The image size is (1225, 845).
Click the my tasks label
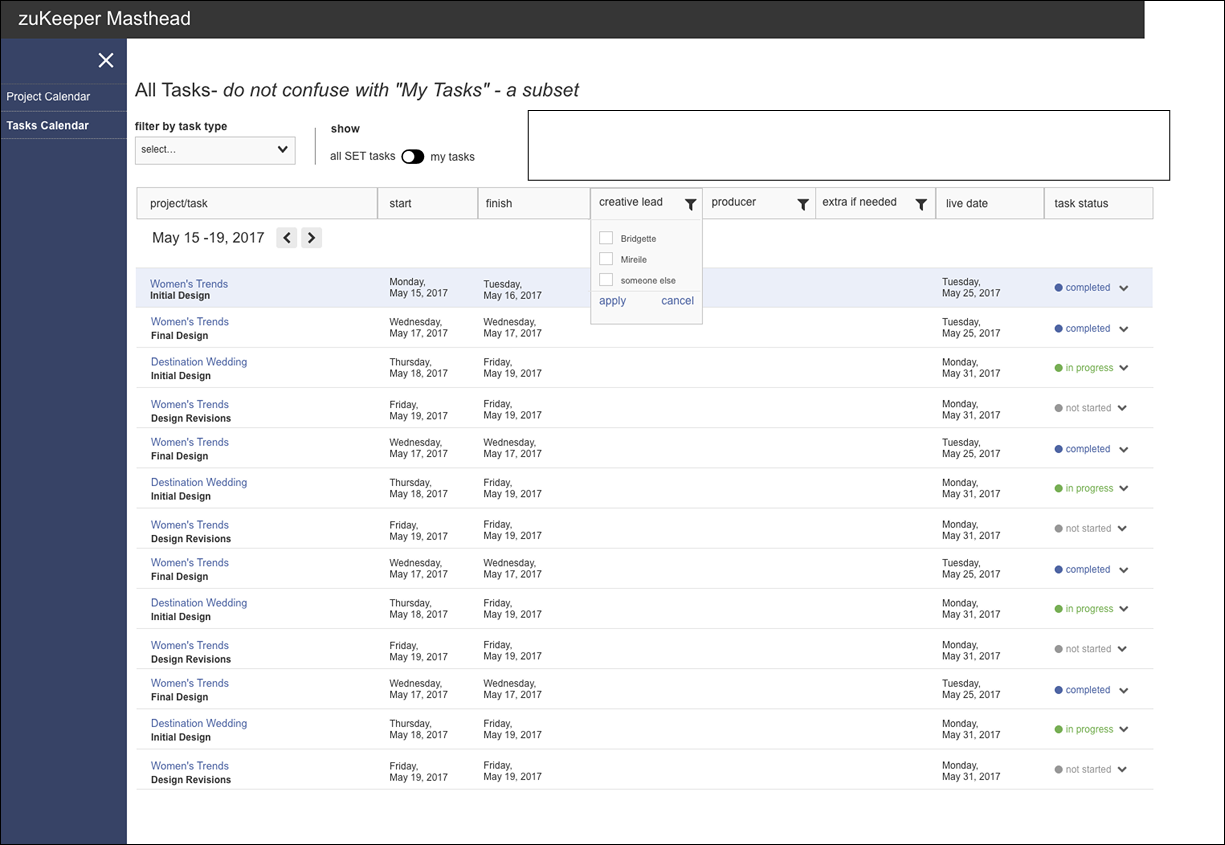point(453,157)
